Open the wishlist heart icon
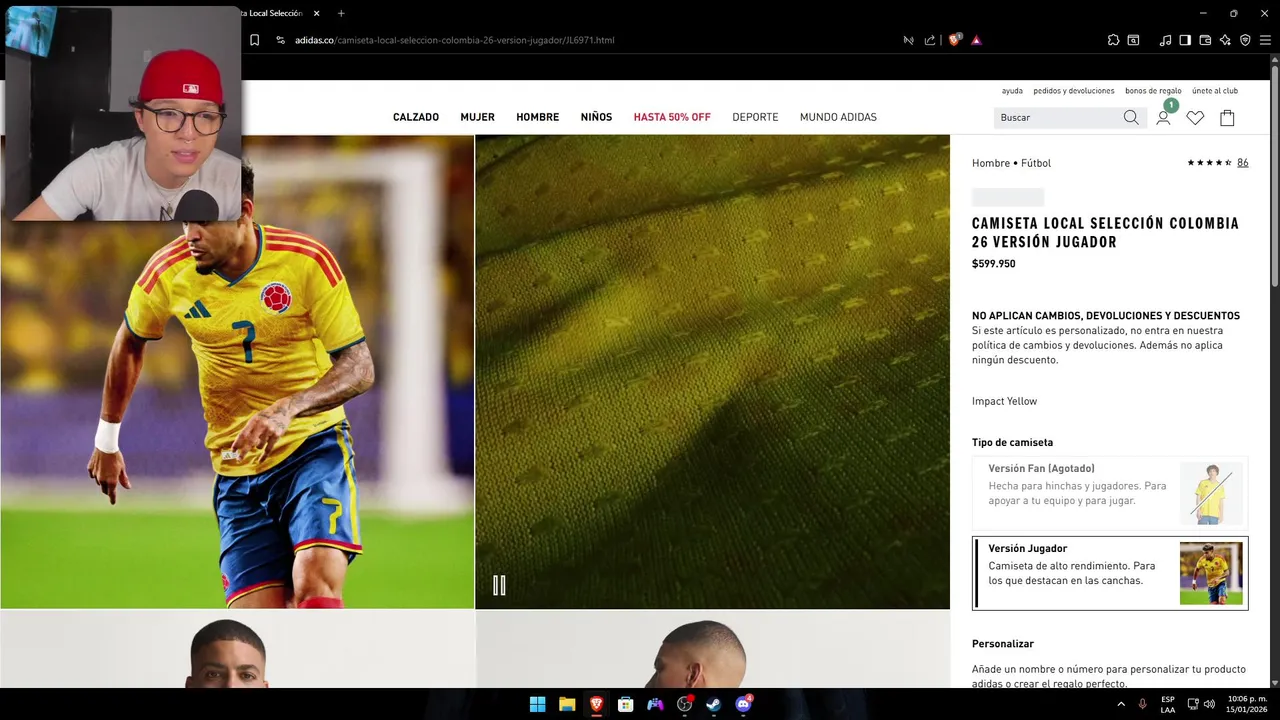Image resolution: width=1280 pixels, height=720 pixels. [1195, 118]
